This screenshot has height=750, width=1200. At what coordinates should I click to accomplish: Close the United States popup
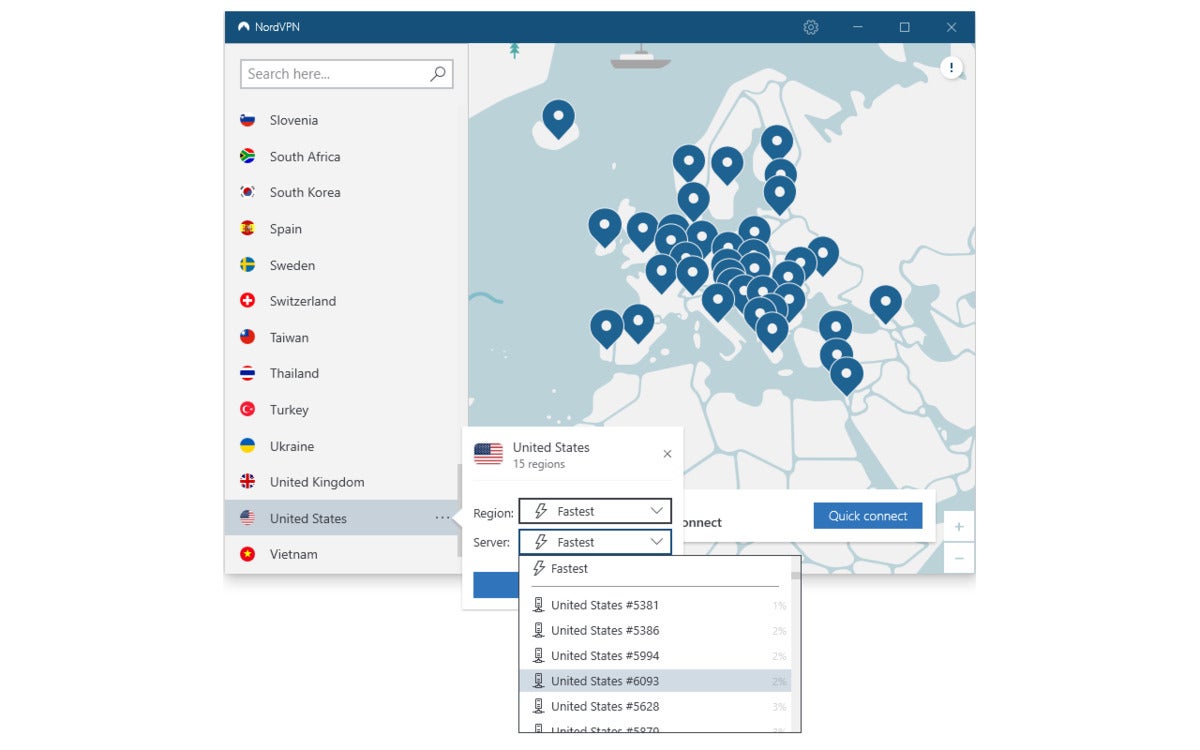tap(667, 454)
